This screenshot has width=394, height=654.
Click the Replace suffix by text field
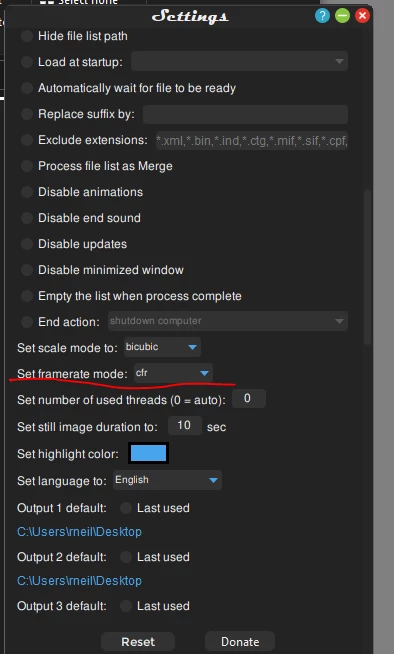click(x=245, y=114)
